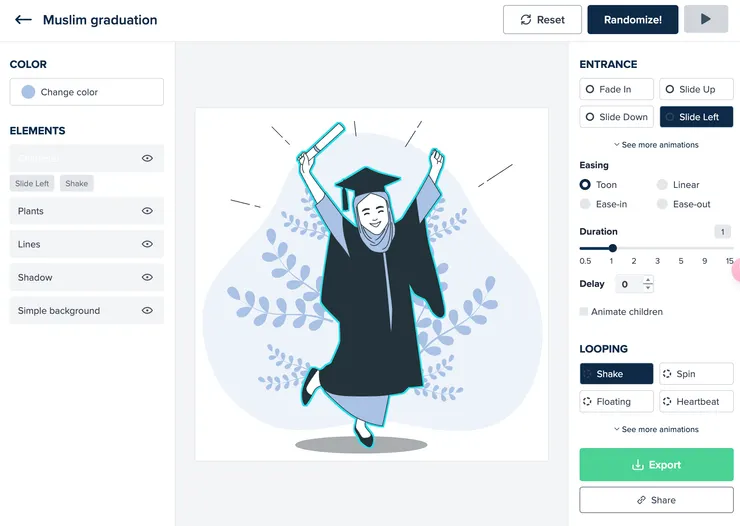
Task: Click the Randomize! button
Action: (632, 19)
